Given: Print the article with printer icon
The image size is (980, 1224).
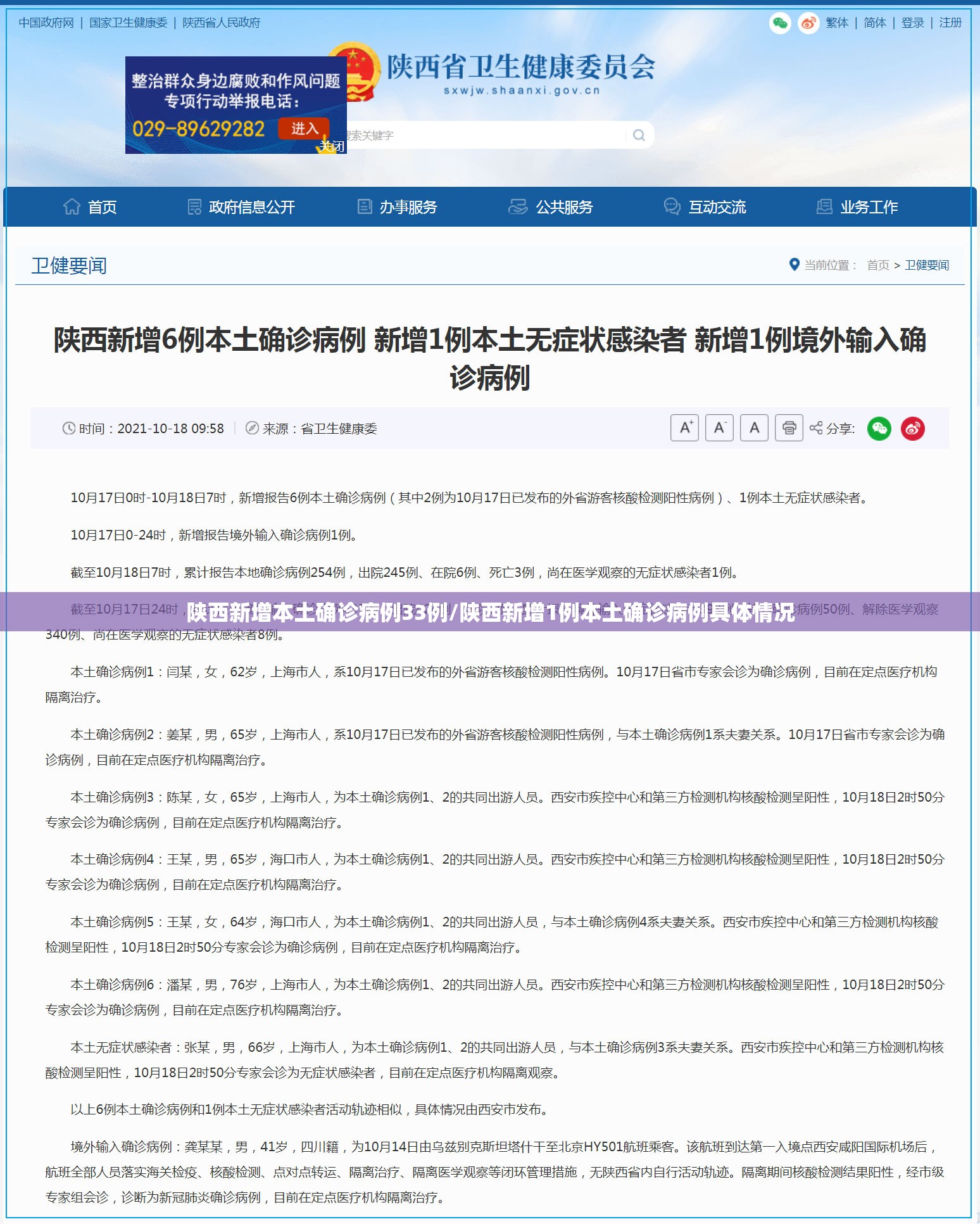Looking at the screenshot, I should pos(789,428).
